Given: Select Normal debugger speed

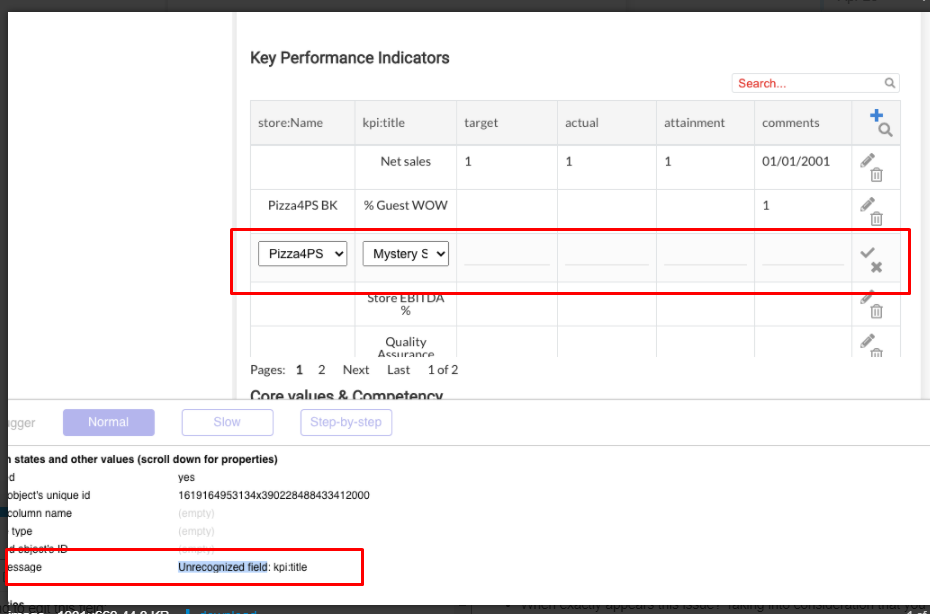Looking at the screenshot, I should 109,422.
